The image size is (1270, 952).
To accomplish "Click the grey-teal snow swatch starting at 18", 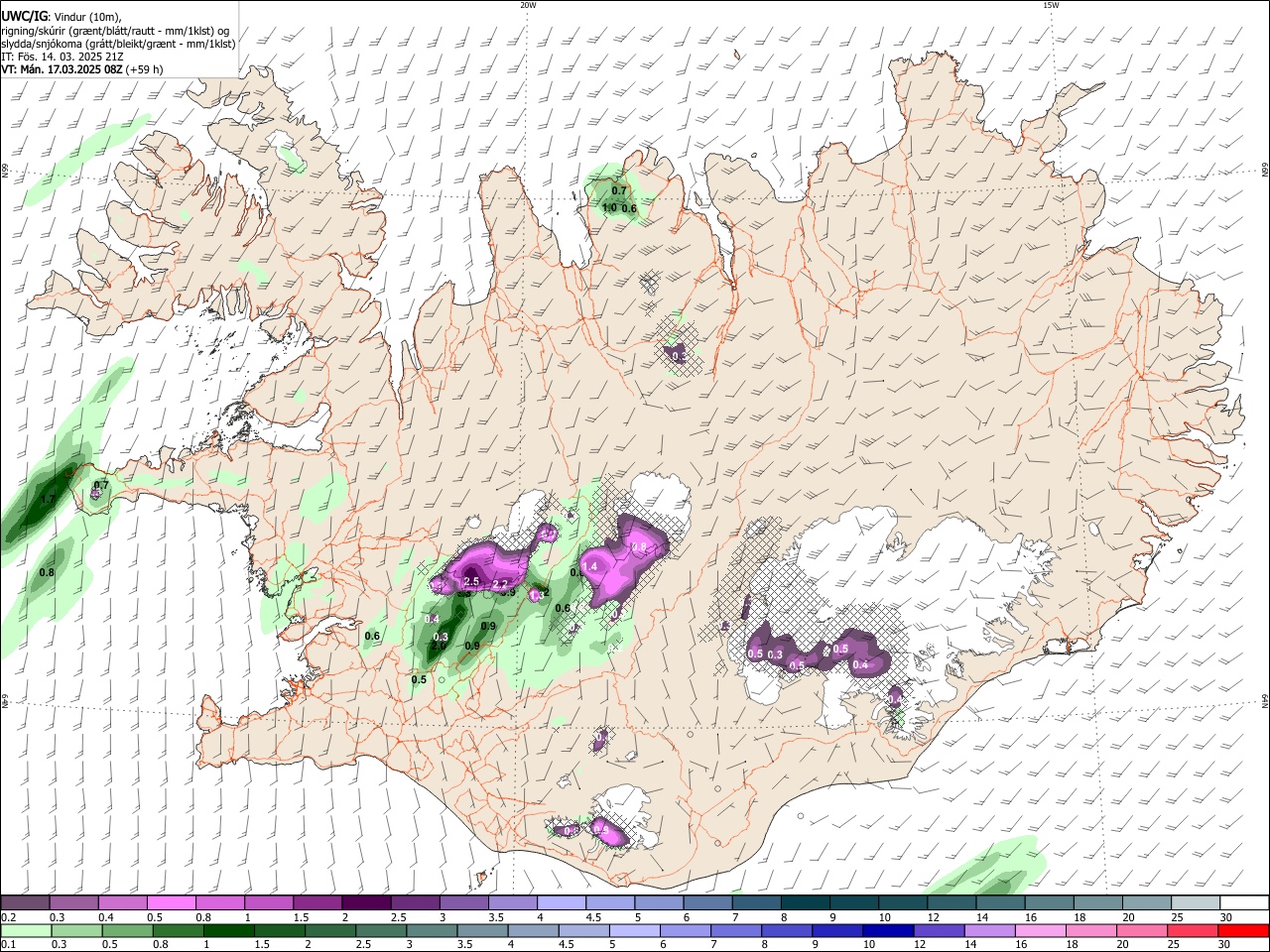I will tap(1098, 902).
